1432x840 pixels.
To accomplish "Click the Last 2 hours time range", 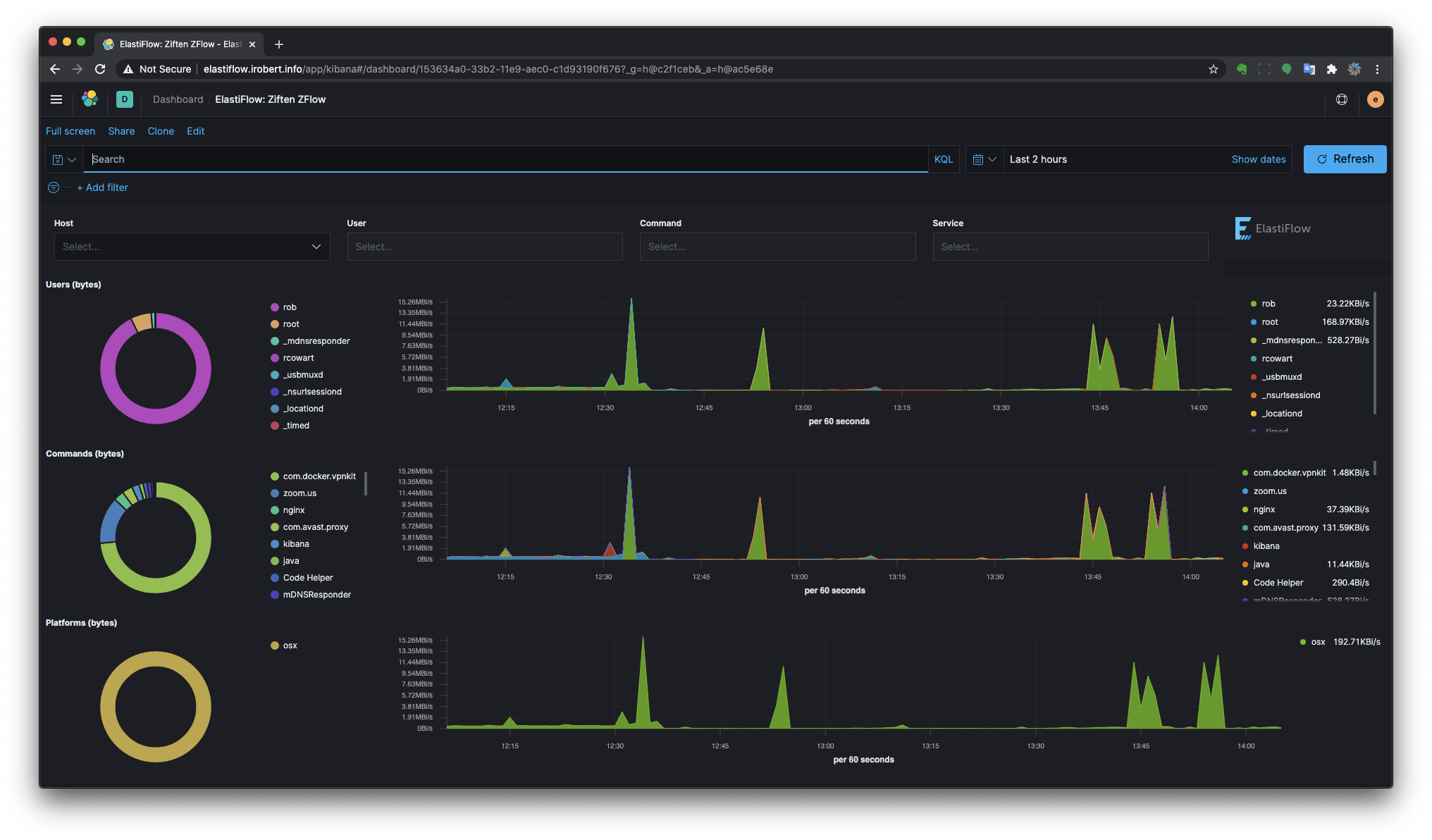I will [1038, 159].
